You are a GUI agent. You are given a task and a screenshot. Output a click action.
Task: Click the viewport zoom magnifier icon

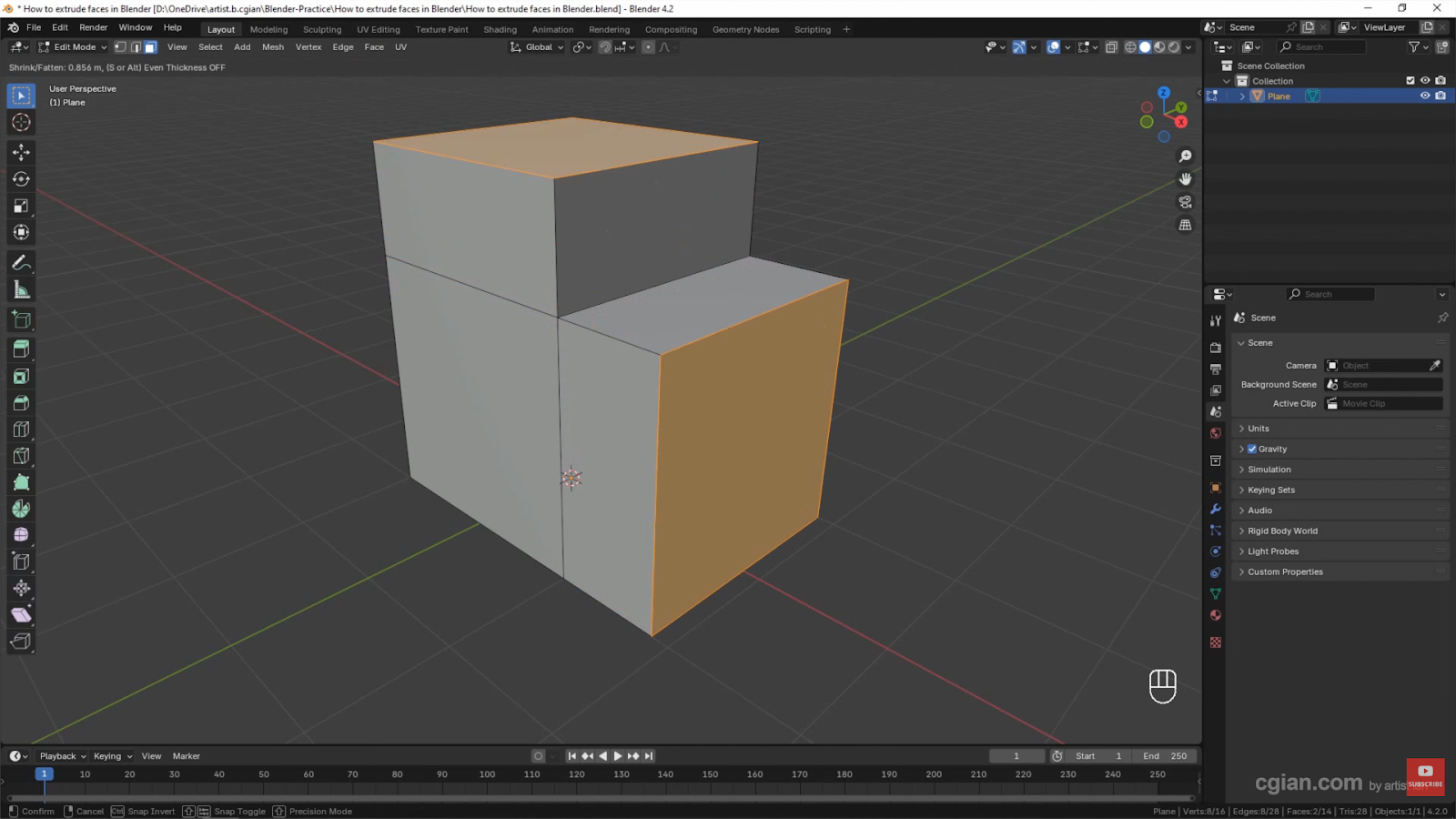click(x=1185, y=157)
